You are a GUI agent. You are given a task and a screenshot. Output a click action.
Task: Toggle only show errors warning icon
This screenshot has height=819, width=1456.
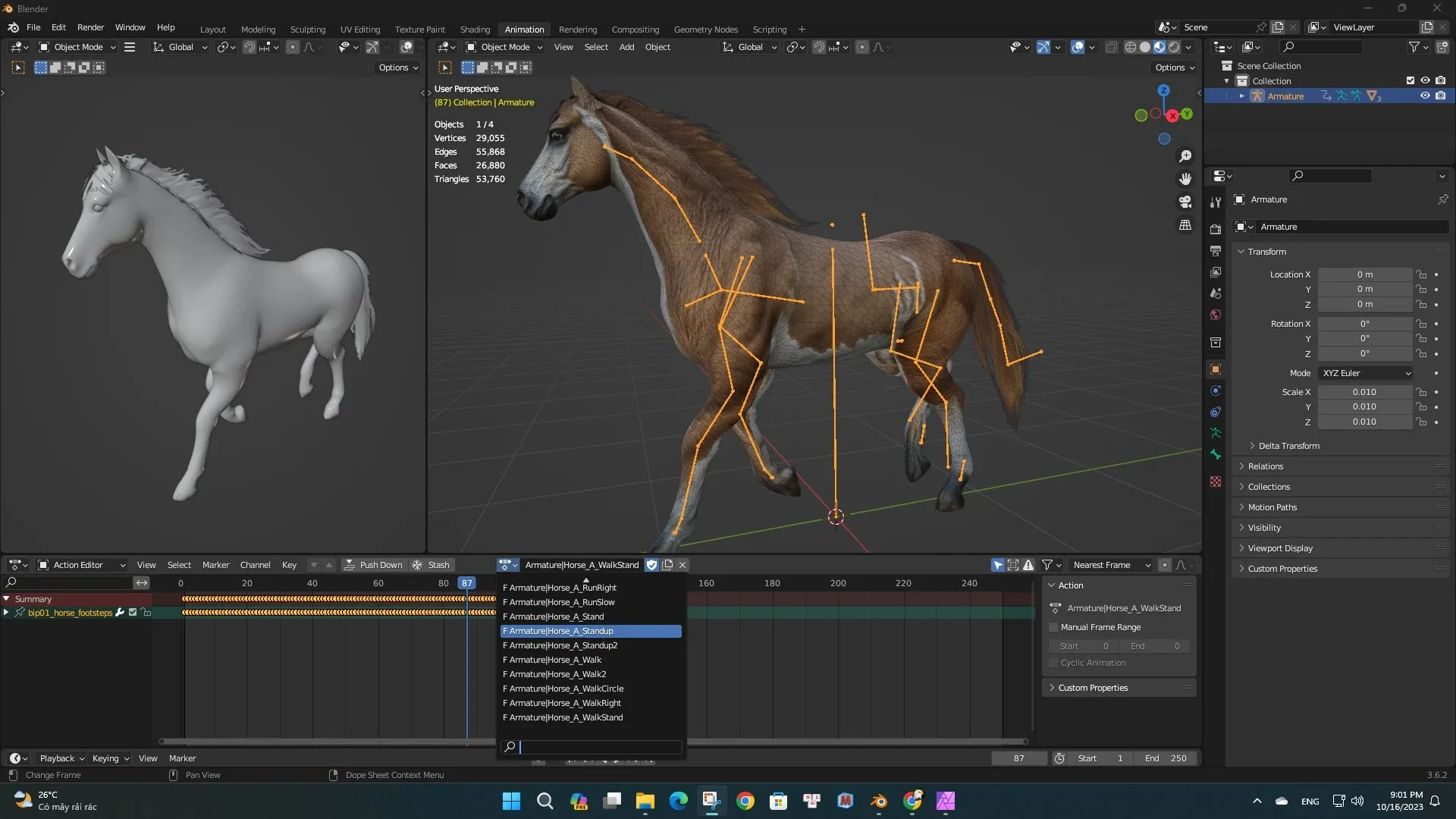(1028, 565)
